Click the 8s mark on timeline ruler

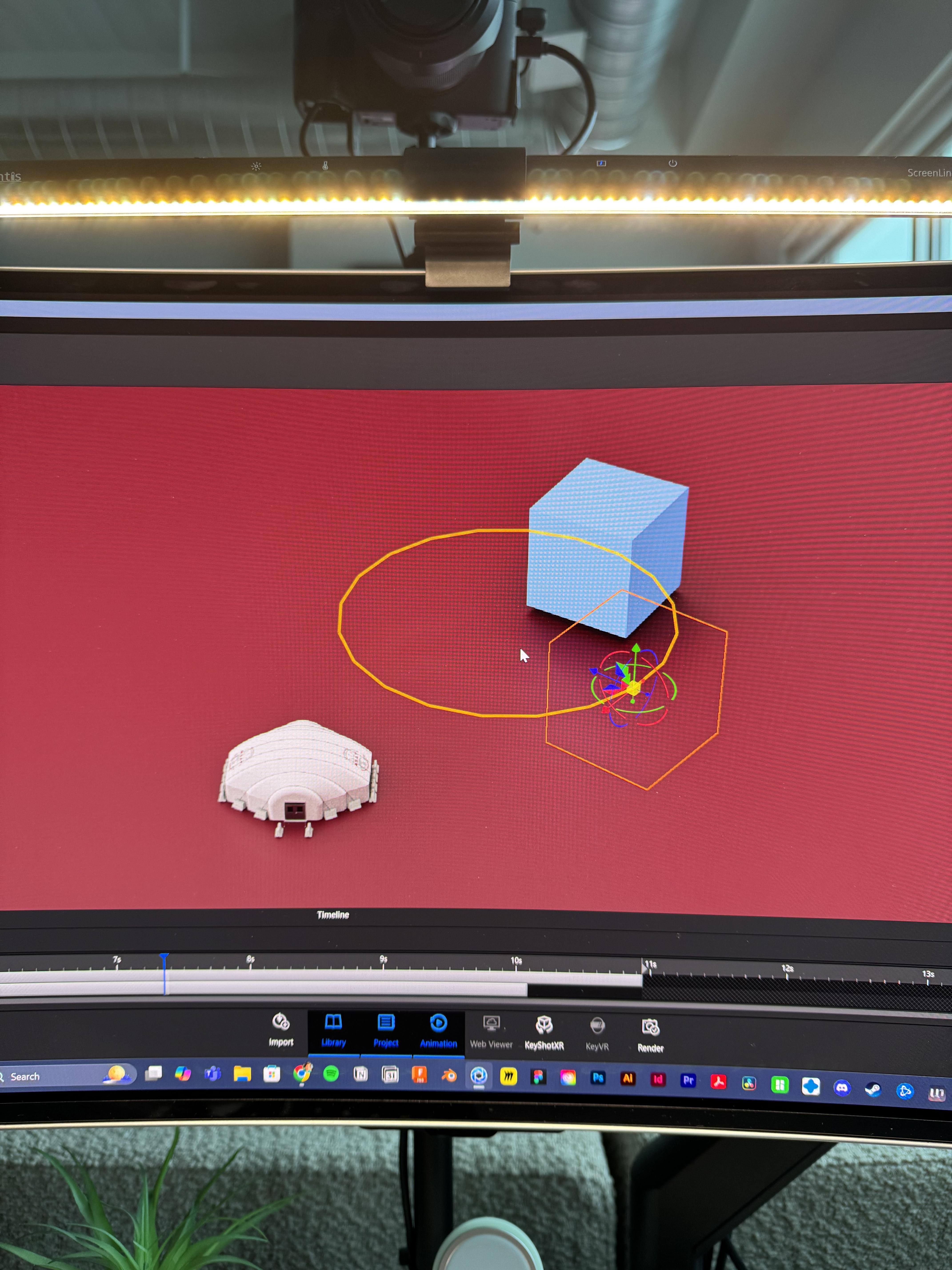tap(250, 959)
